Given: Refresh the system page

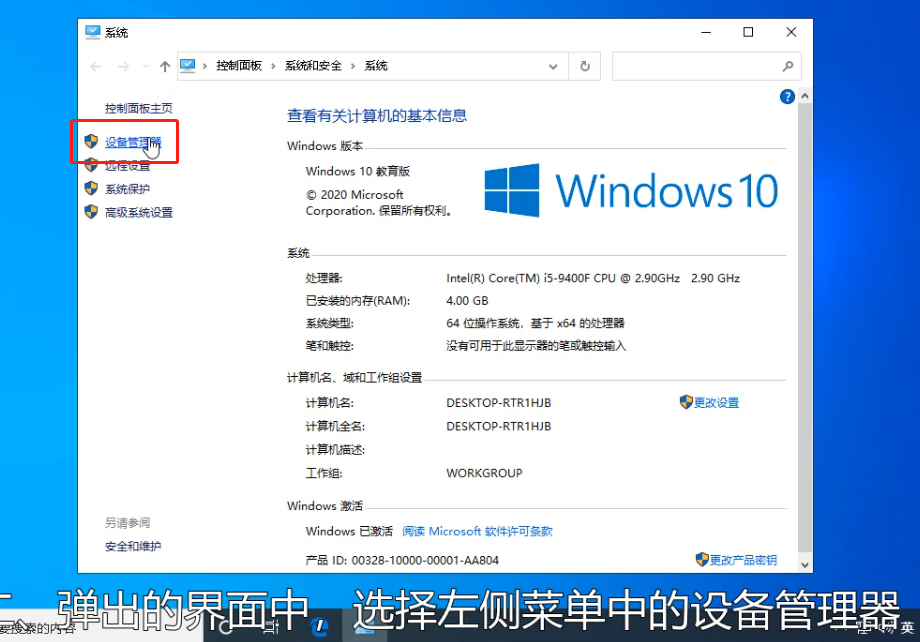Looking at the screenshot, I should [x=585, y=66].
